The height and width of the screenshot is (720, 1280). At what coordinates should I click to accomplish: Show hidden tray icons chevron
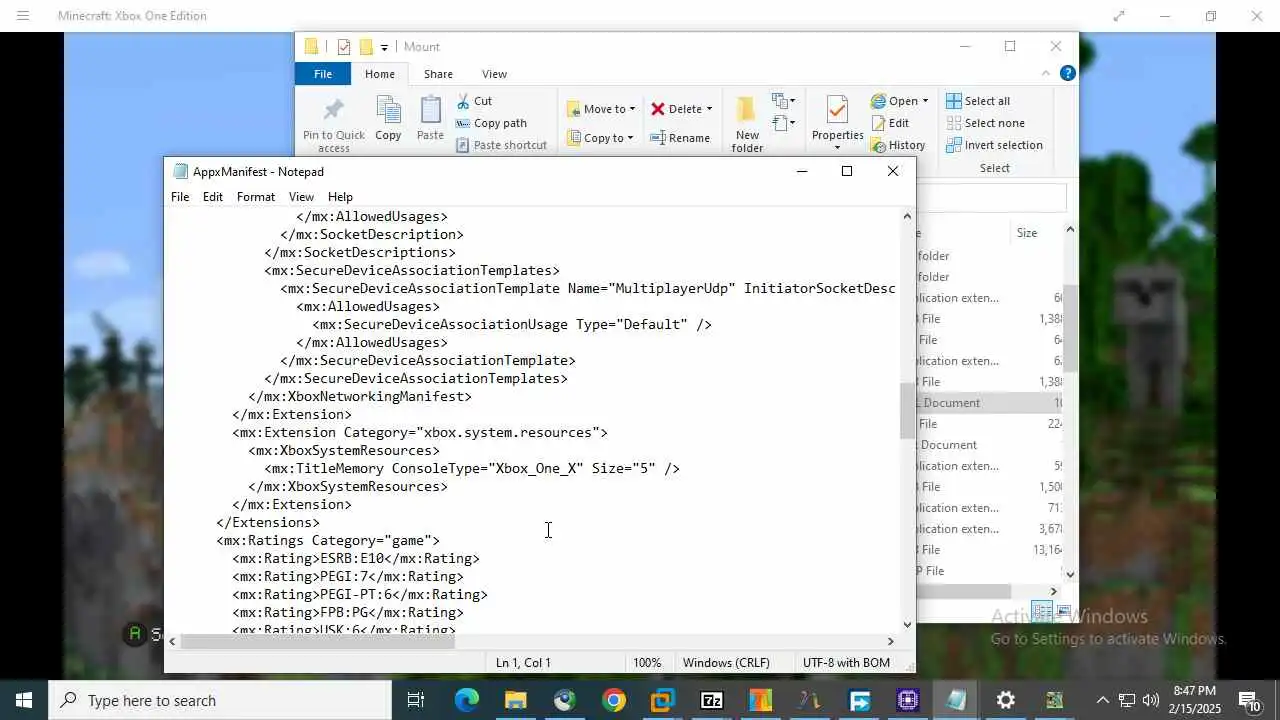1102,700
